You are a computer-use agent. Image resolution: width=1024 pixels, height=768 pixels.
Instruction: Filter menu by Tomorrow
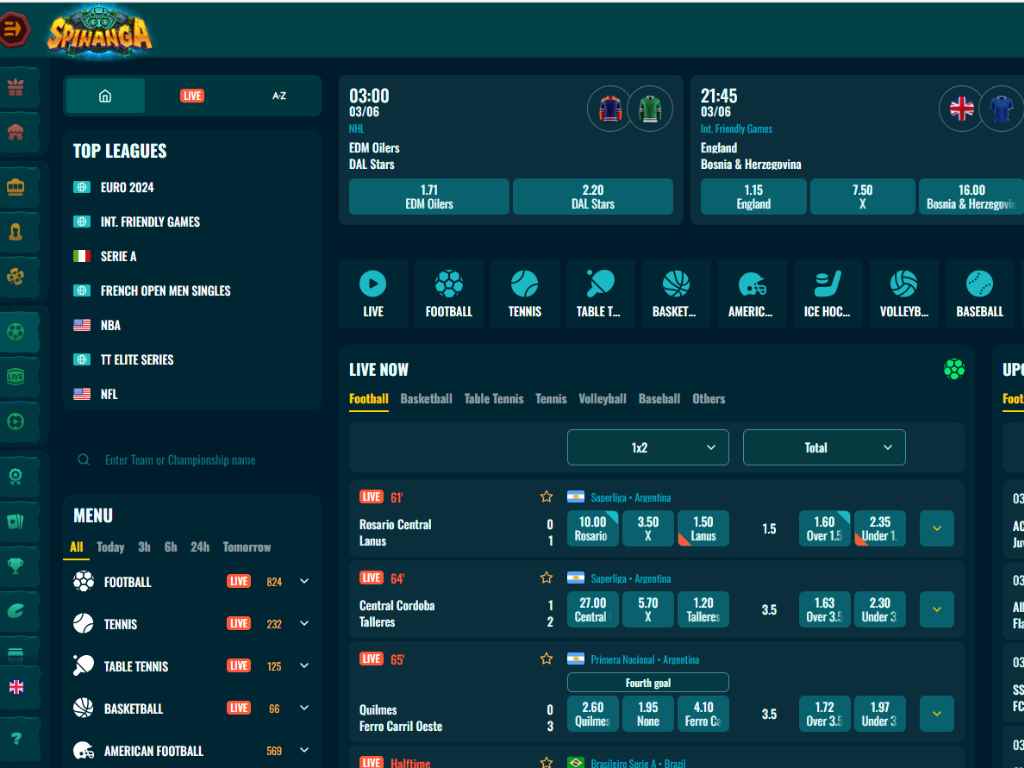(246, 547)
